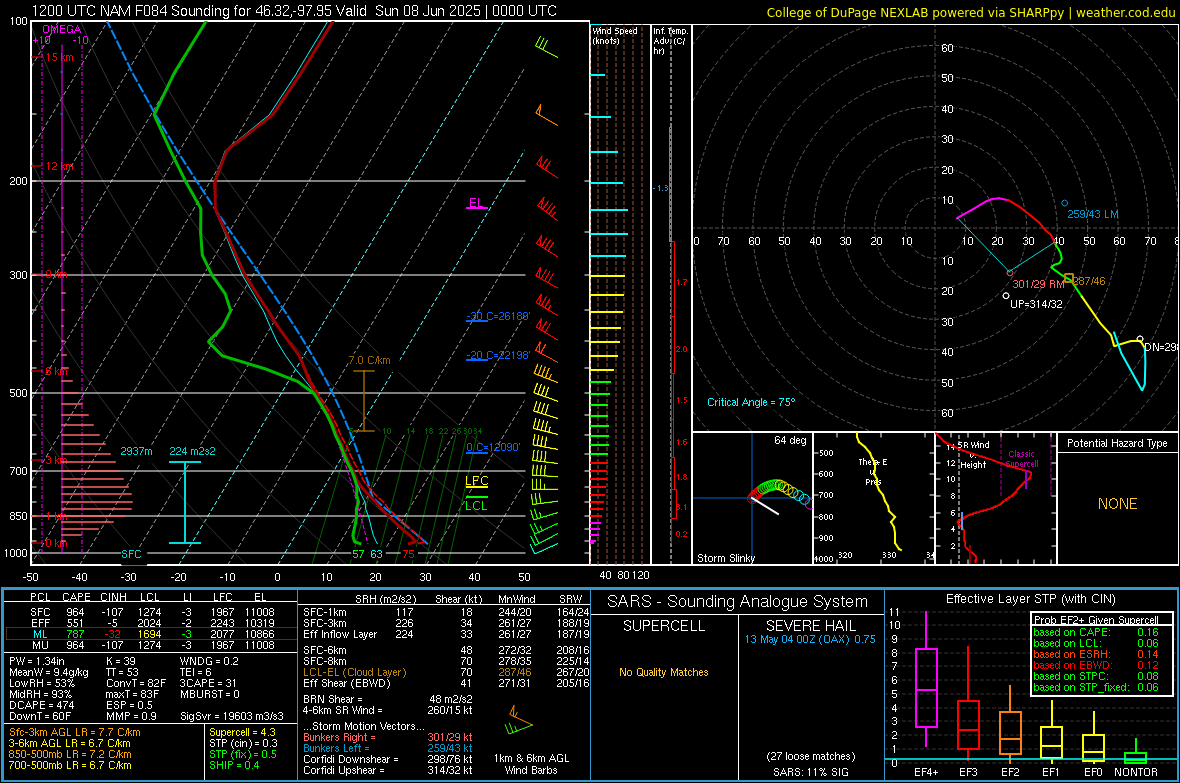The image size is (1180, 783).
Task: Click the 'Critical Angle = 75°' text
Action: pos(750,402)
